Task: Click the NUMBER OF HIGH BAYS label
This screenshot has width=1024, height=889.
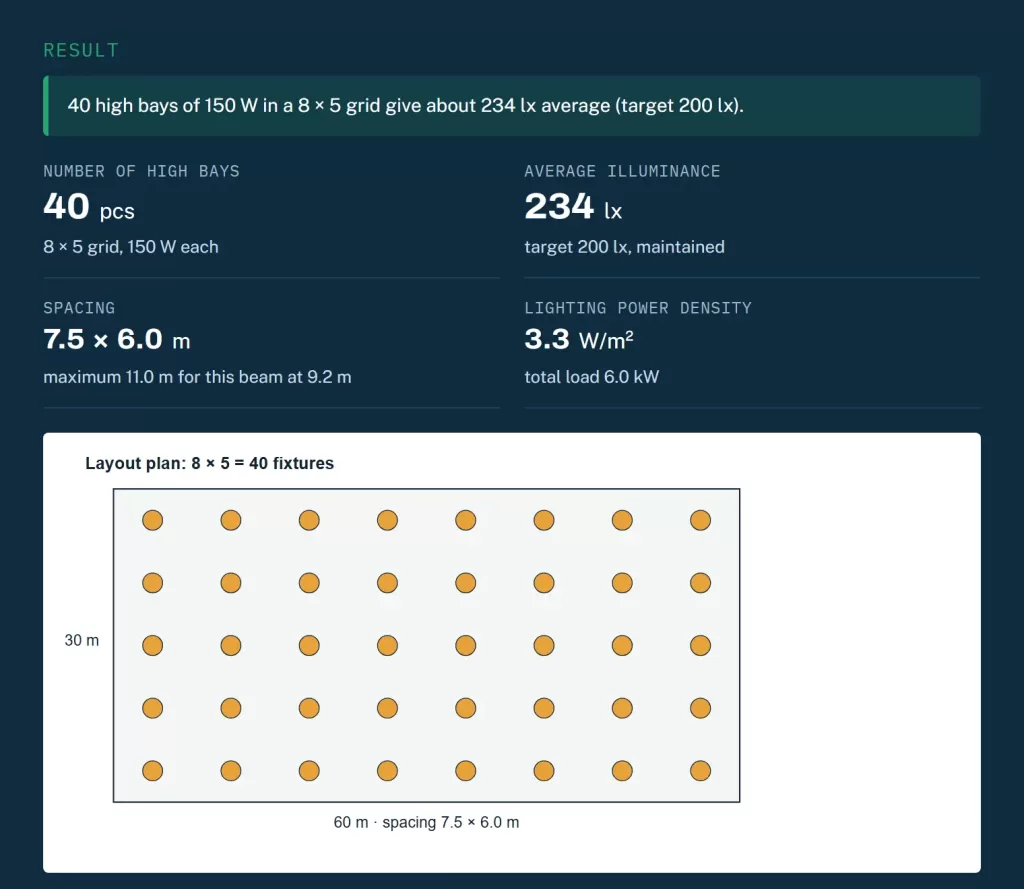Action: pos(141,171)
